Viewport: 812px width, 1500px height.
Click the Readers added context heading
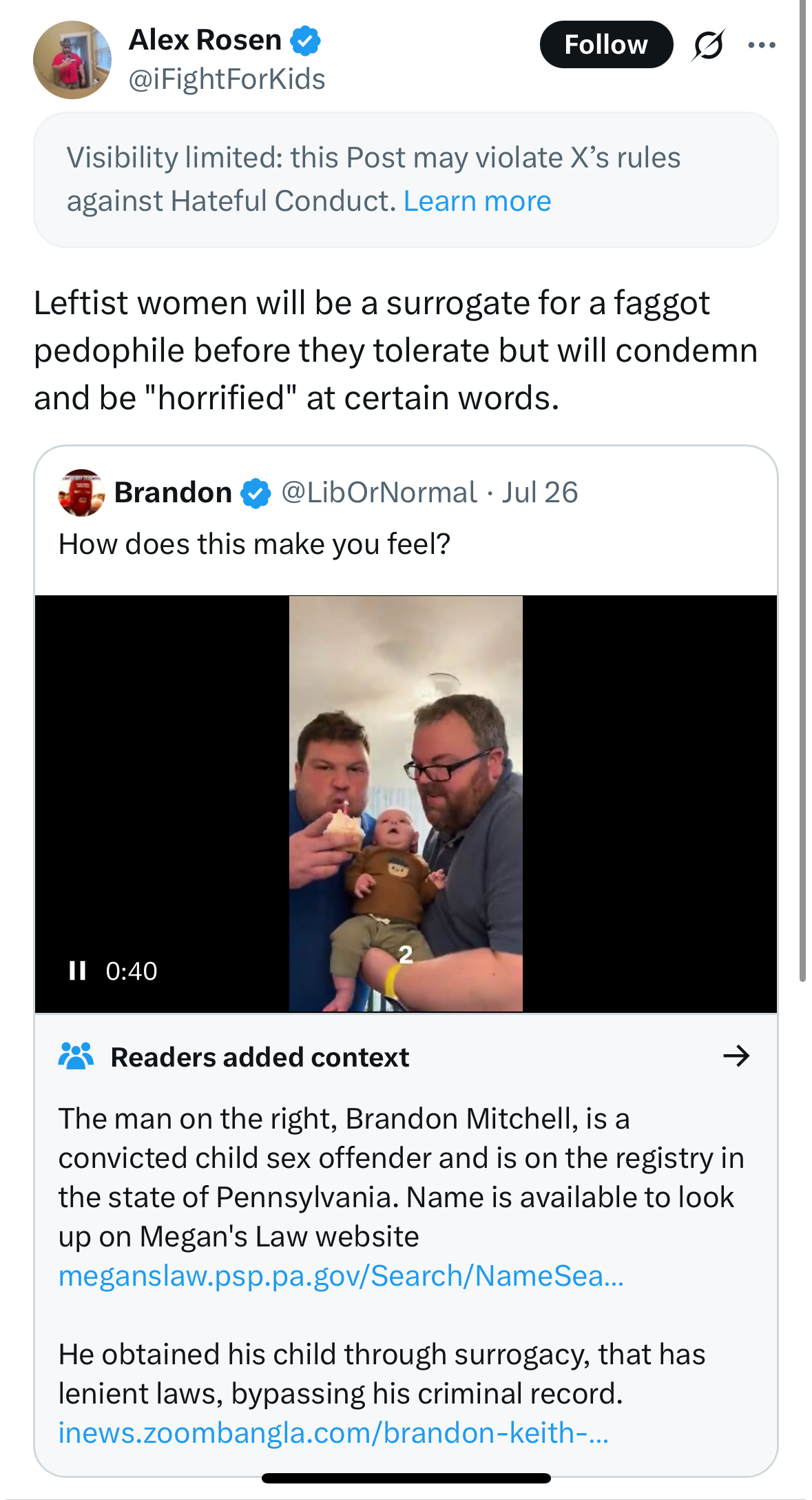260,1057
